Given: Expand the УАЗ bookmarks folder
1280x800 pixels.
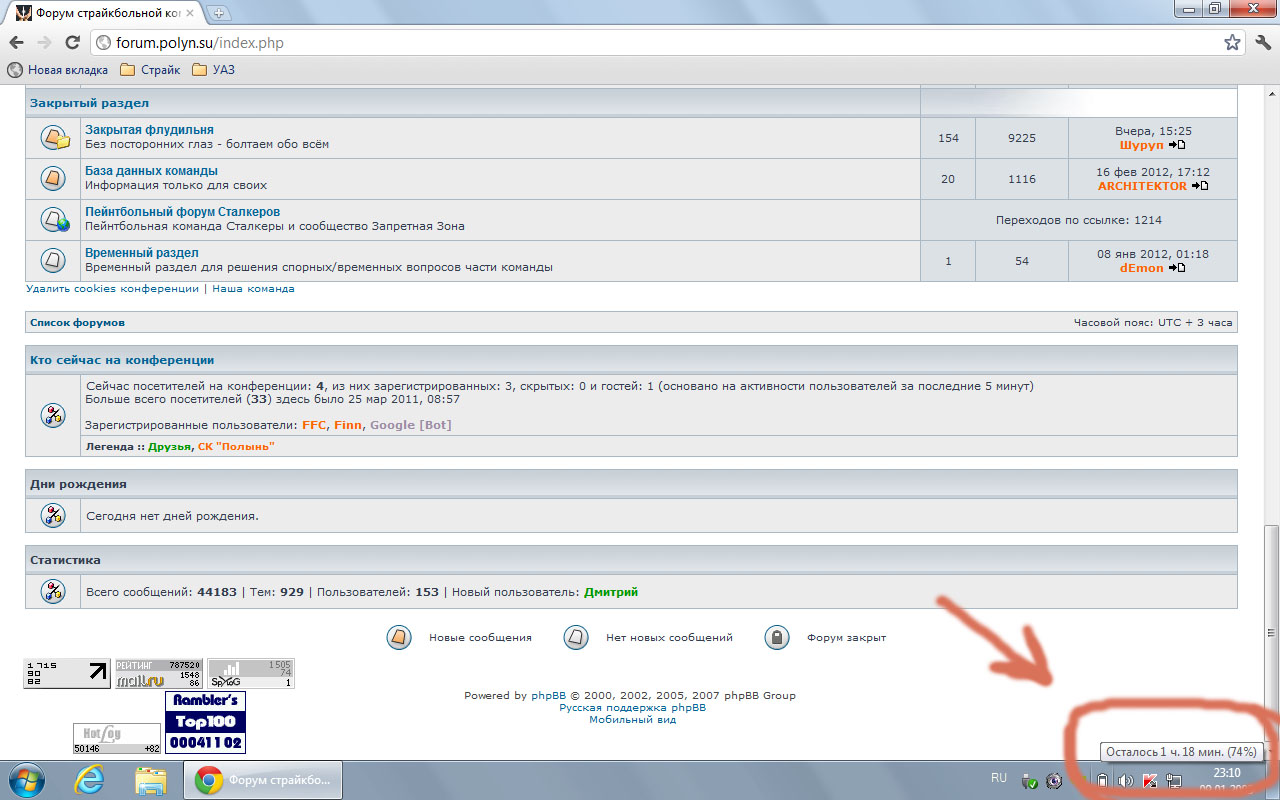Looking at the screenshot, I should click(213, 70).
